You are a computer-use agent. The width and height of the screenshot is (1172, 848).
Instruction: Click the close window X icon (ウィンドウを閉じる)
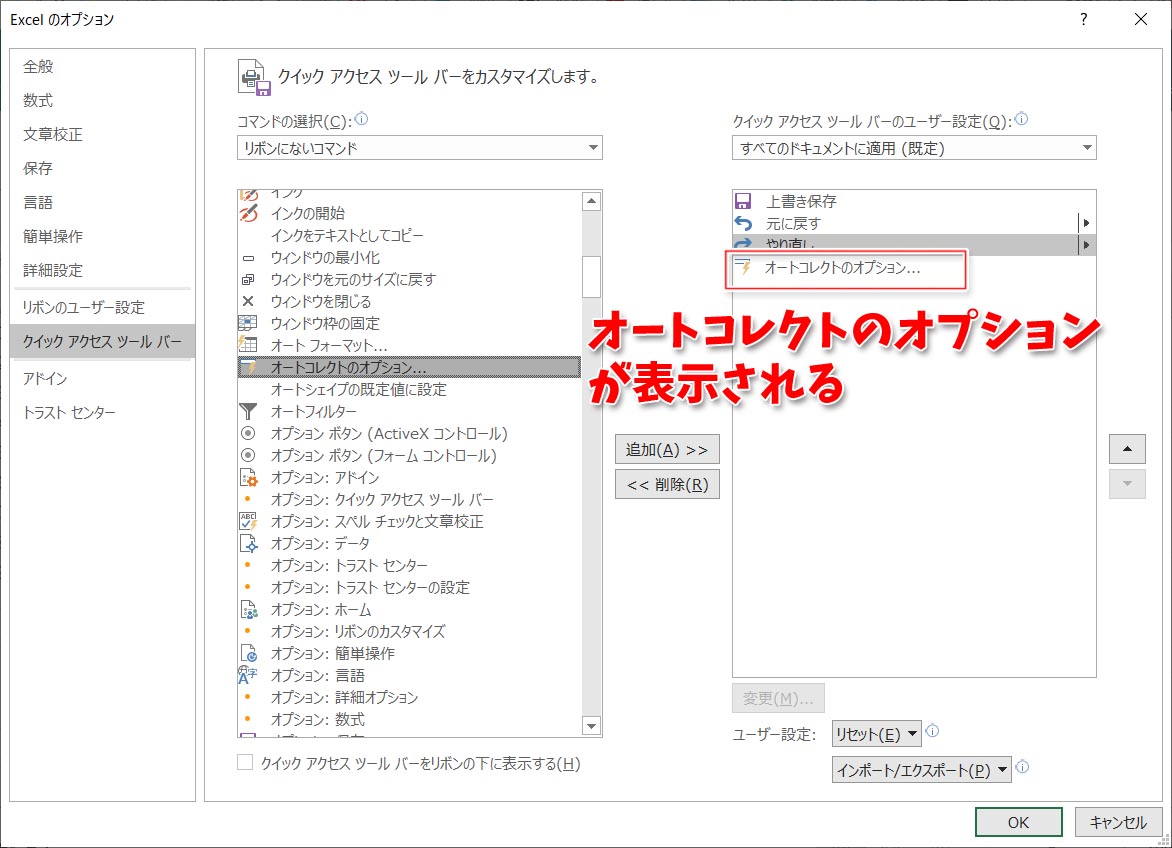click(248, 301)
